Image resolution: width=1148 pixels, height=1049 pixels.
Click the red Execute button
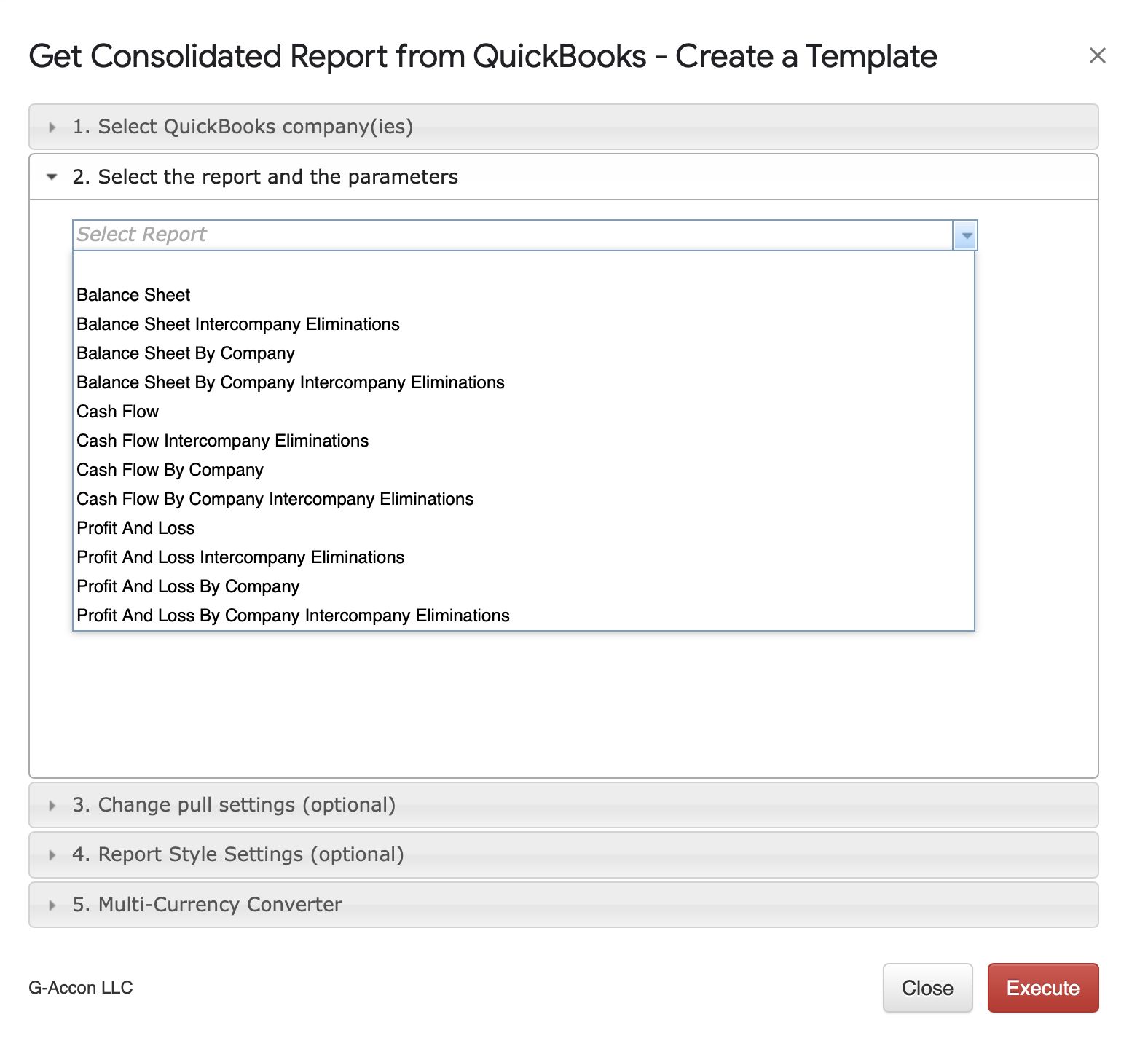click(1043, 988)
